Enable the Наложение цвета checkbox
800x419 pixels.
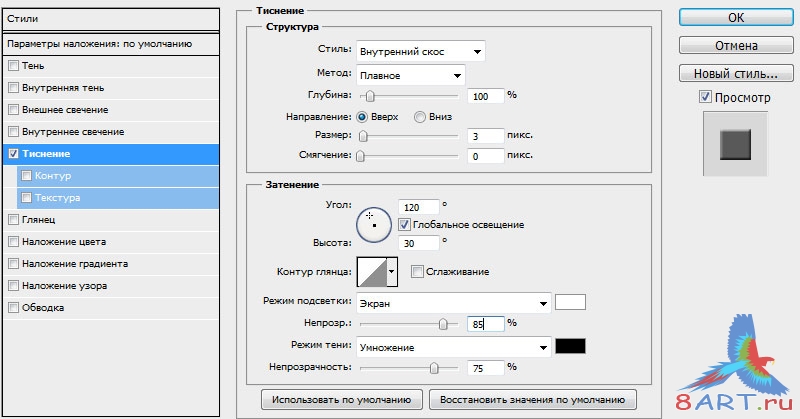tap(14, 241)
